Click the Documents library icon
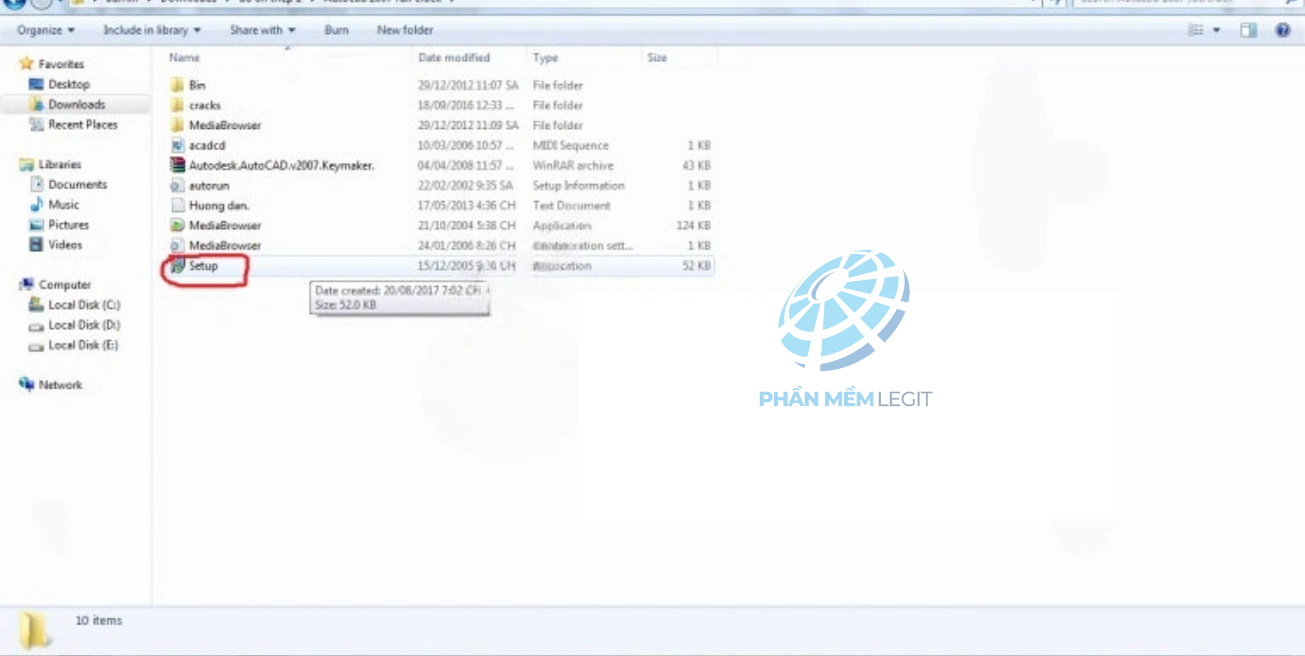Screen dimensions: 1305x656 pos(37,185)
